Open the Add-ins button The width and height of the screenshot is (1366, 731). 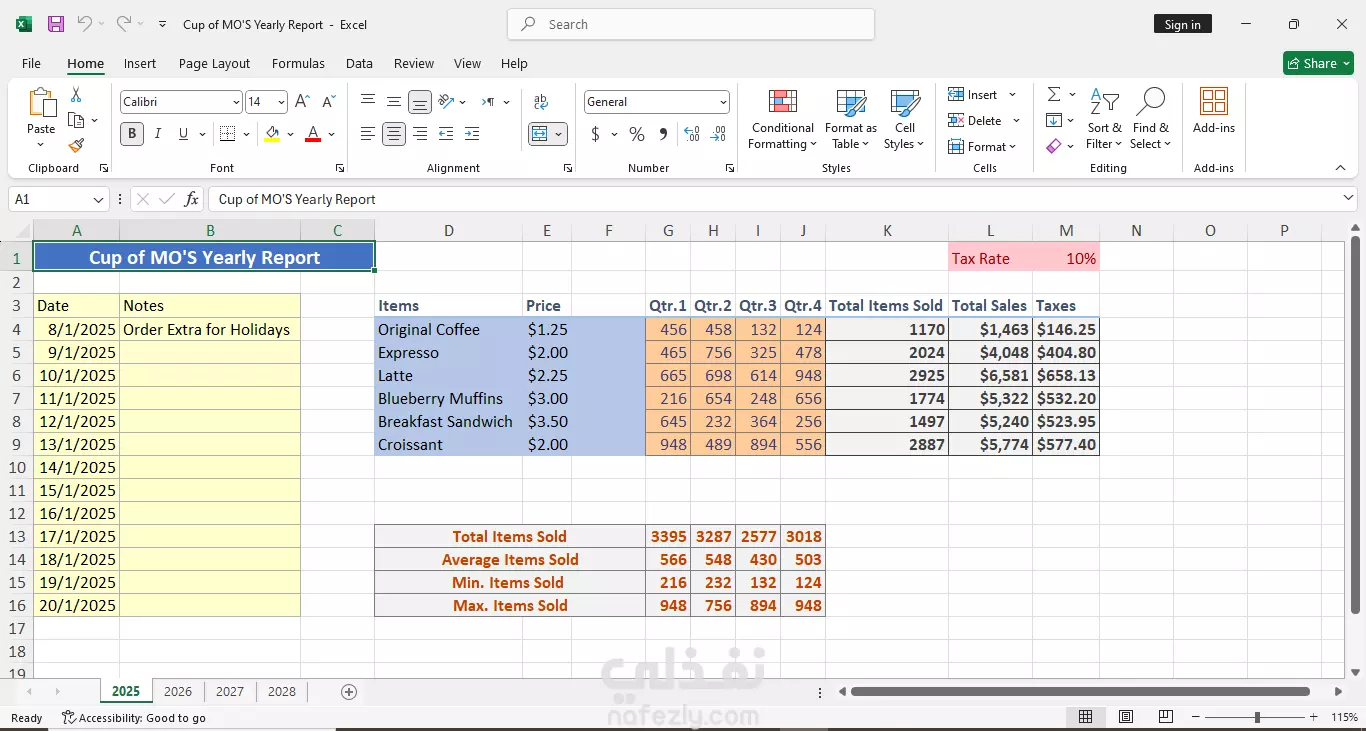1214,110
